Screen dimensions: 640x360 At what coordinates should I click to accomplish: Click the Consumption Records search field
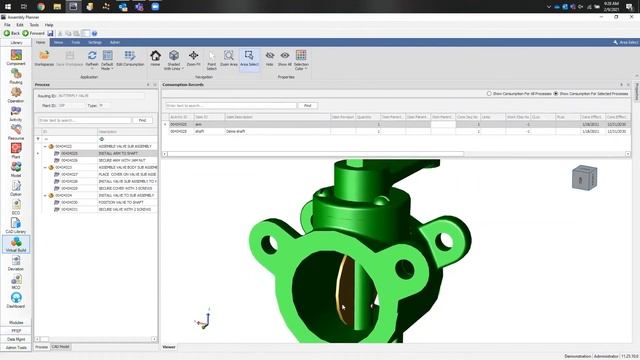(231, 106)
